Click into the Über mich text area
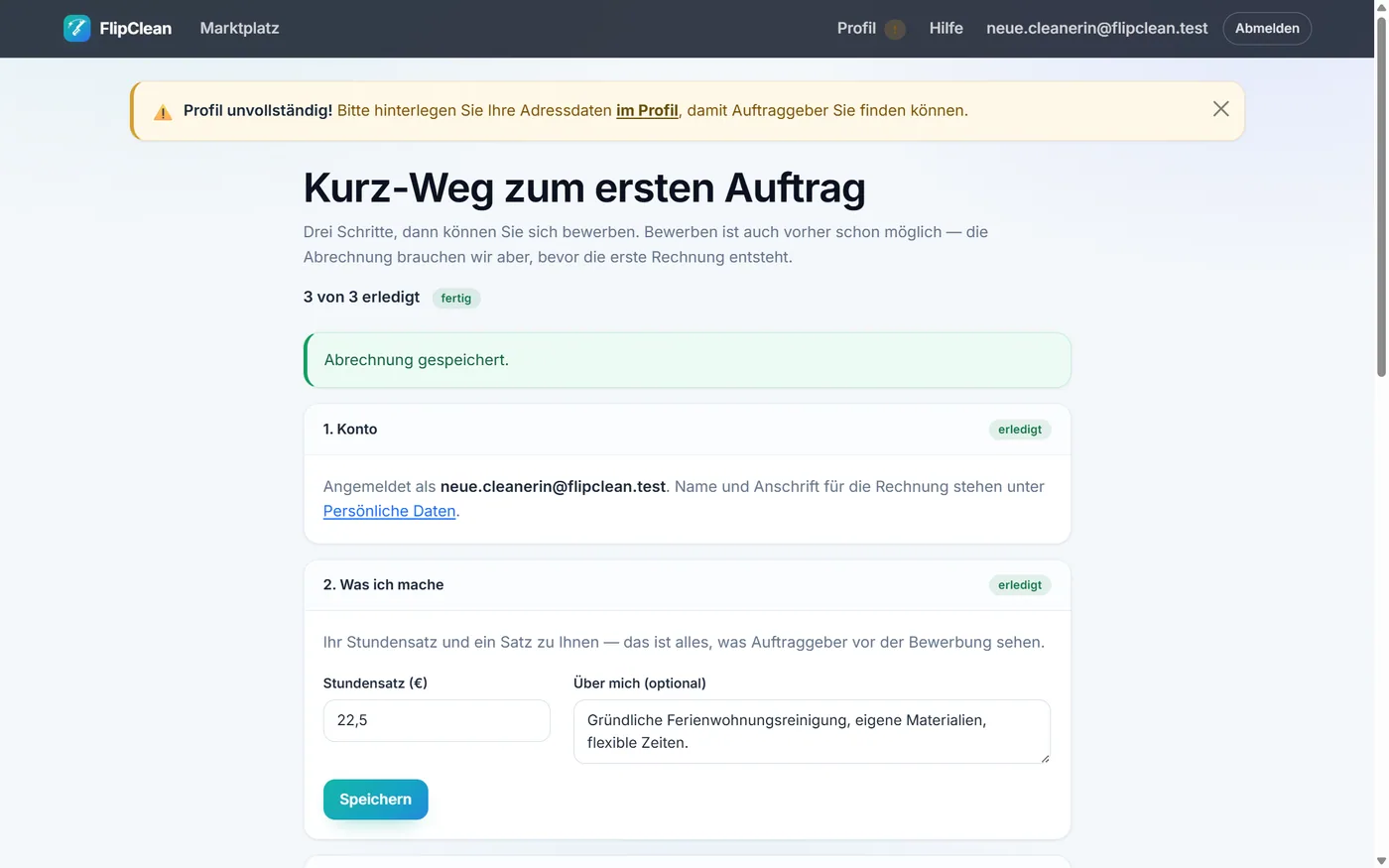Screen dimensions: 1389x868 click(812, 731)
